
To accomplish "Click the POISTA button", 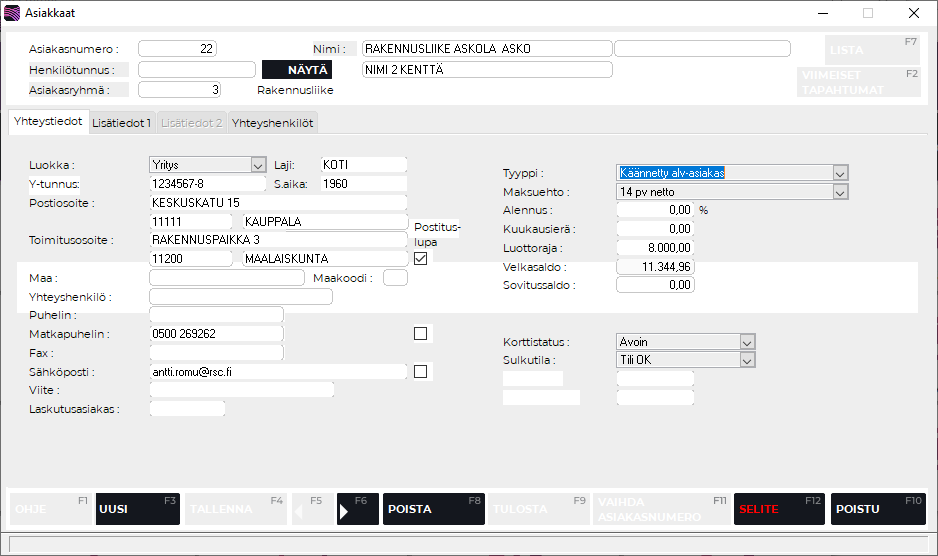I will click(434, 509).
